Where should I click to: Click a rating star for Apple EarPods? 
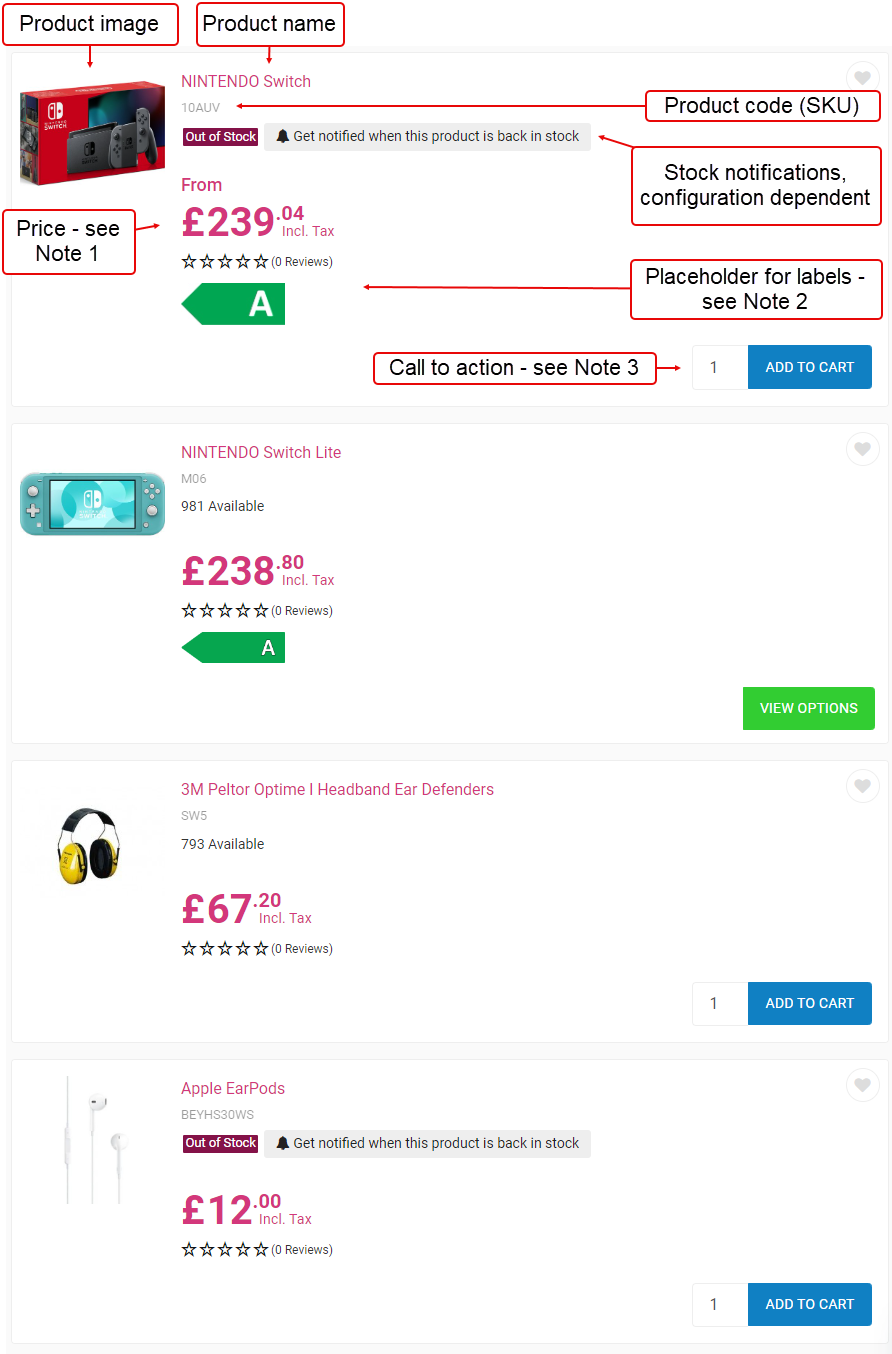tap(187, 1249)
